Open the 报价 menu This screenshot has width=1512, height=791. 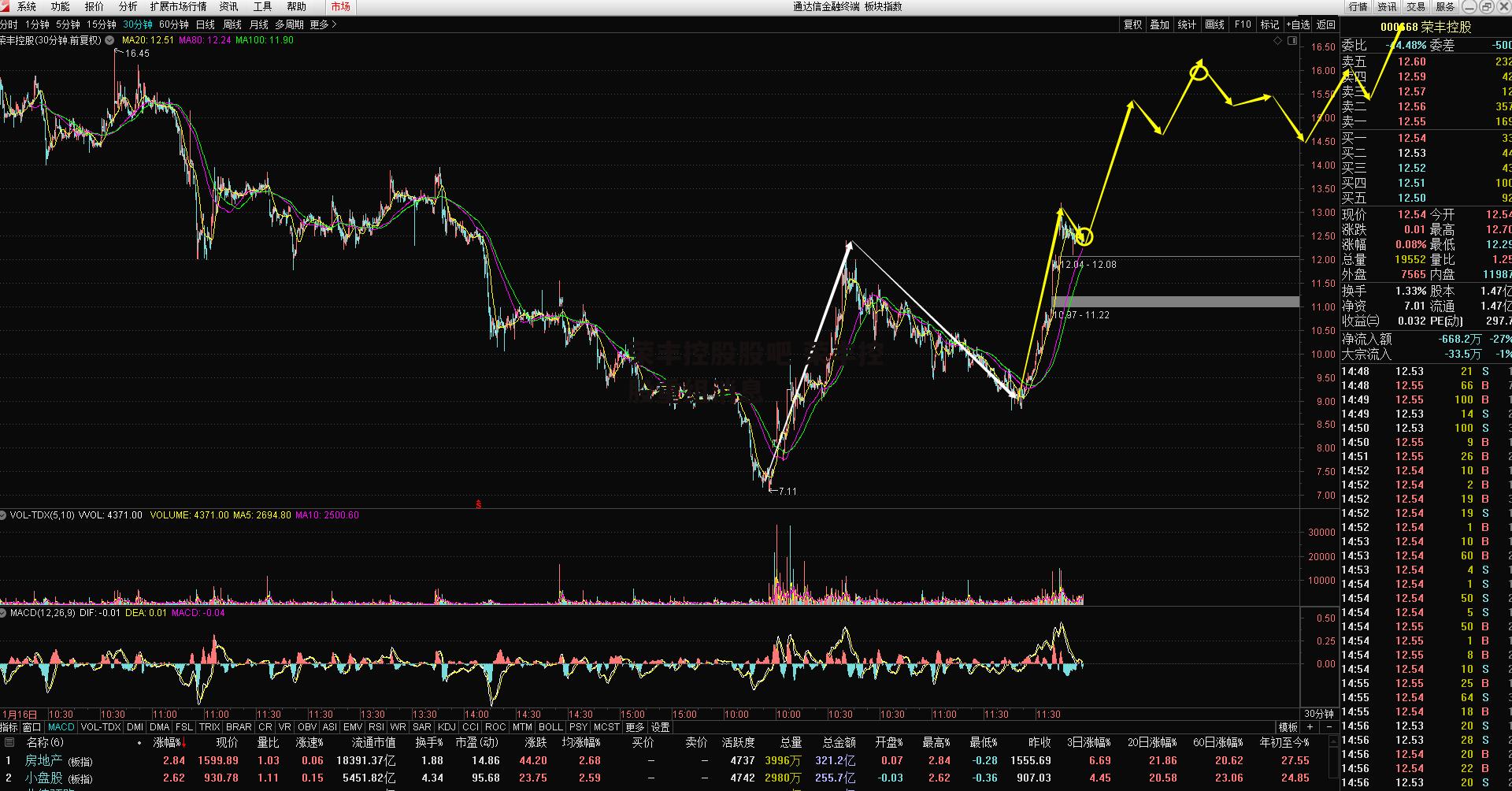pos(94,6)
